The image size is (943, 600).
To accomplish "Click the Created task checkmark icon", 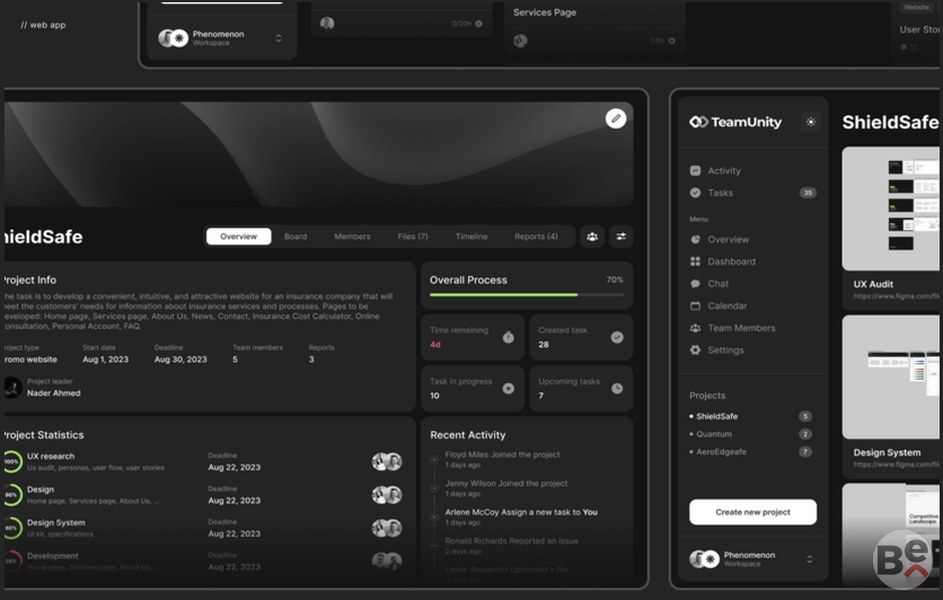I will coord(617,337).
